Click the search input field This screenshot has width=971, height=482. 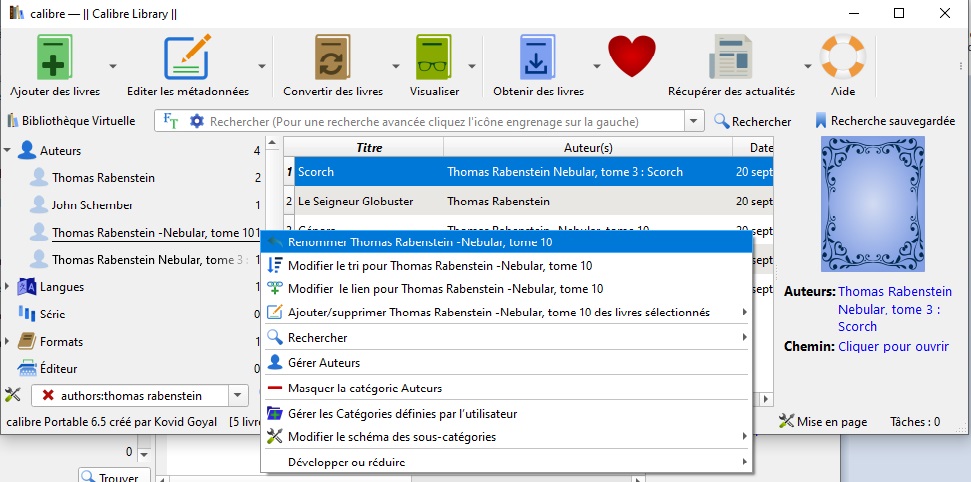[x=445, y=121]
